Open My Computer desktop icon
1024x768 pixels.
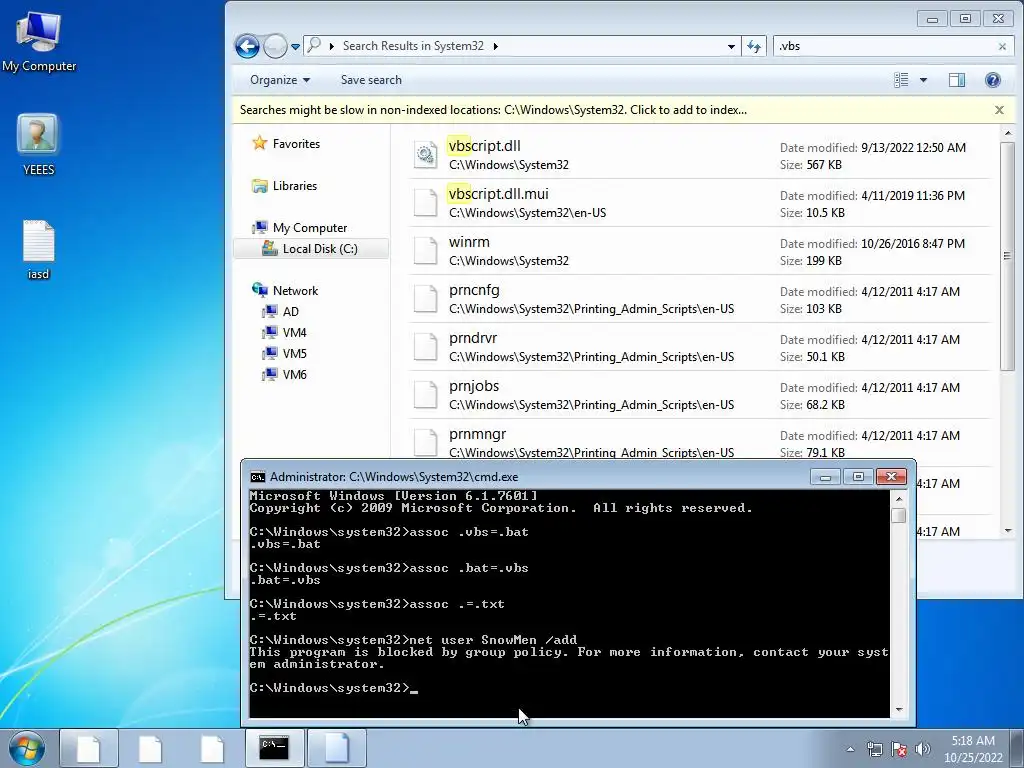[x=39, y=40]
